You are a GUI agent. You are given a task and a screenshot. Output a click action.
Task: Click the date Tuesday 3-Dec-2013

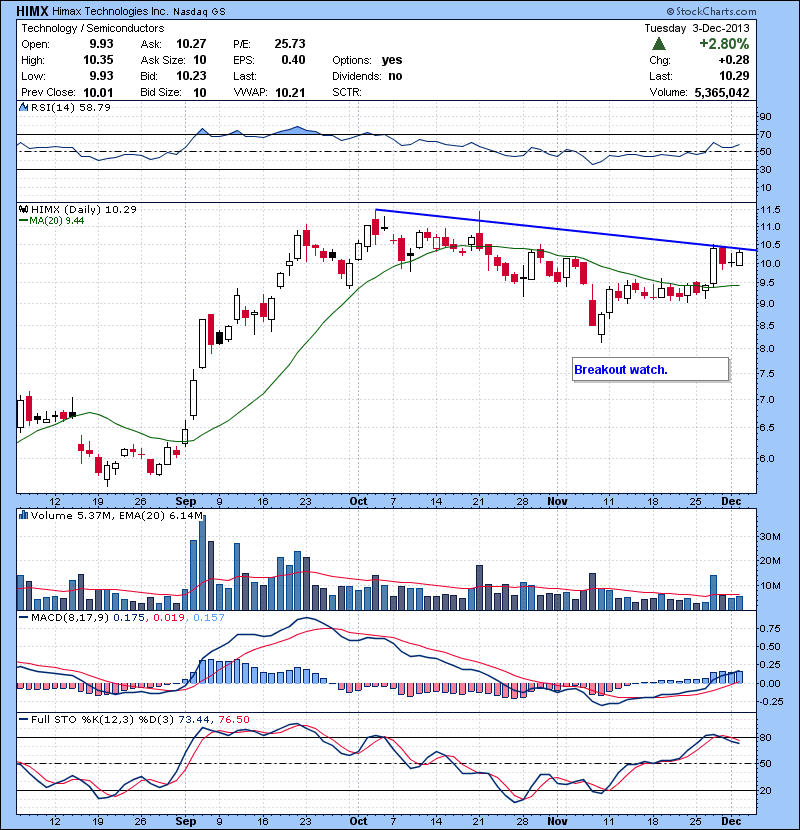[697, 28]
